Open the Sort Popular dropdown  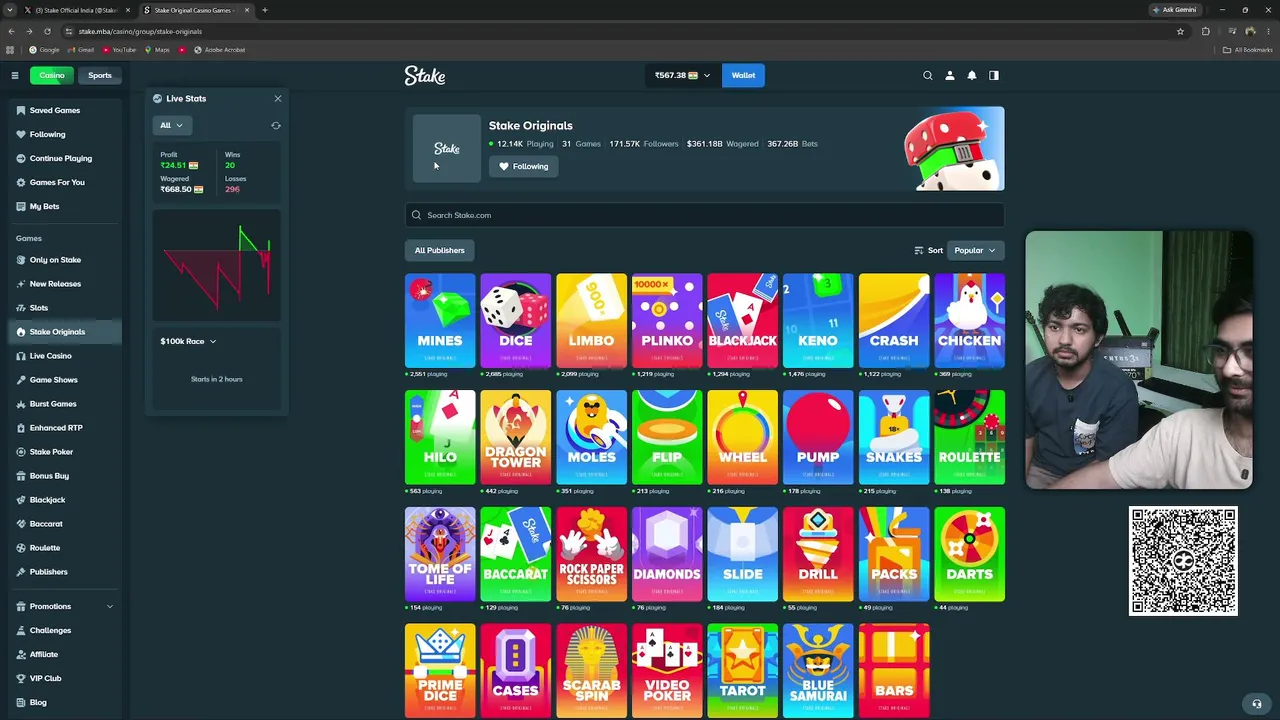[975, 250]
